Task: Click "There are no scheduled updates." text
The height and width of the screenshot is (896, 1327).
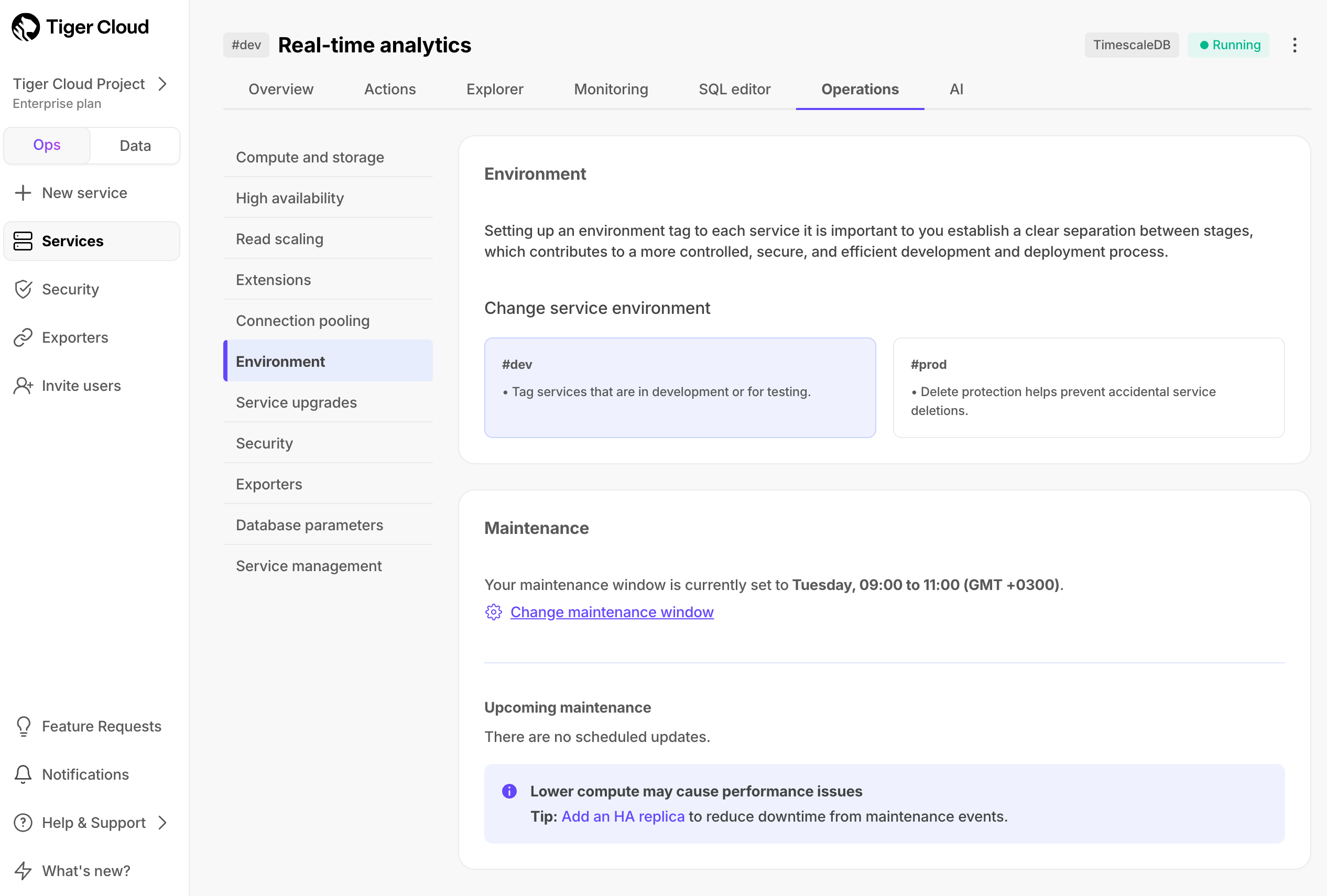Action: pyautogui.click(x=597, y=737)
